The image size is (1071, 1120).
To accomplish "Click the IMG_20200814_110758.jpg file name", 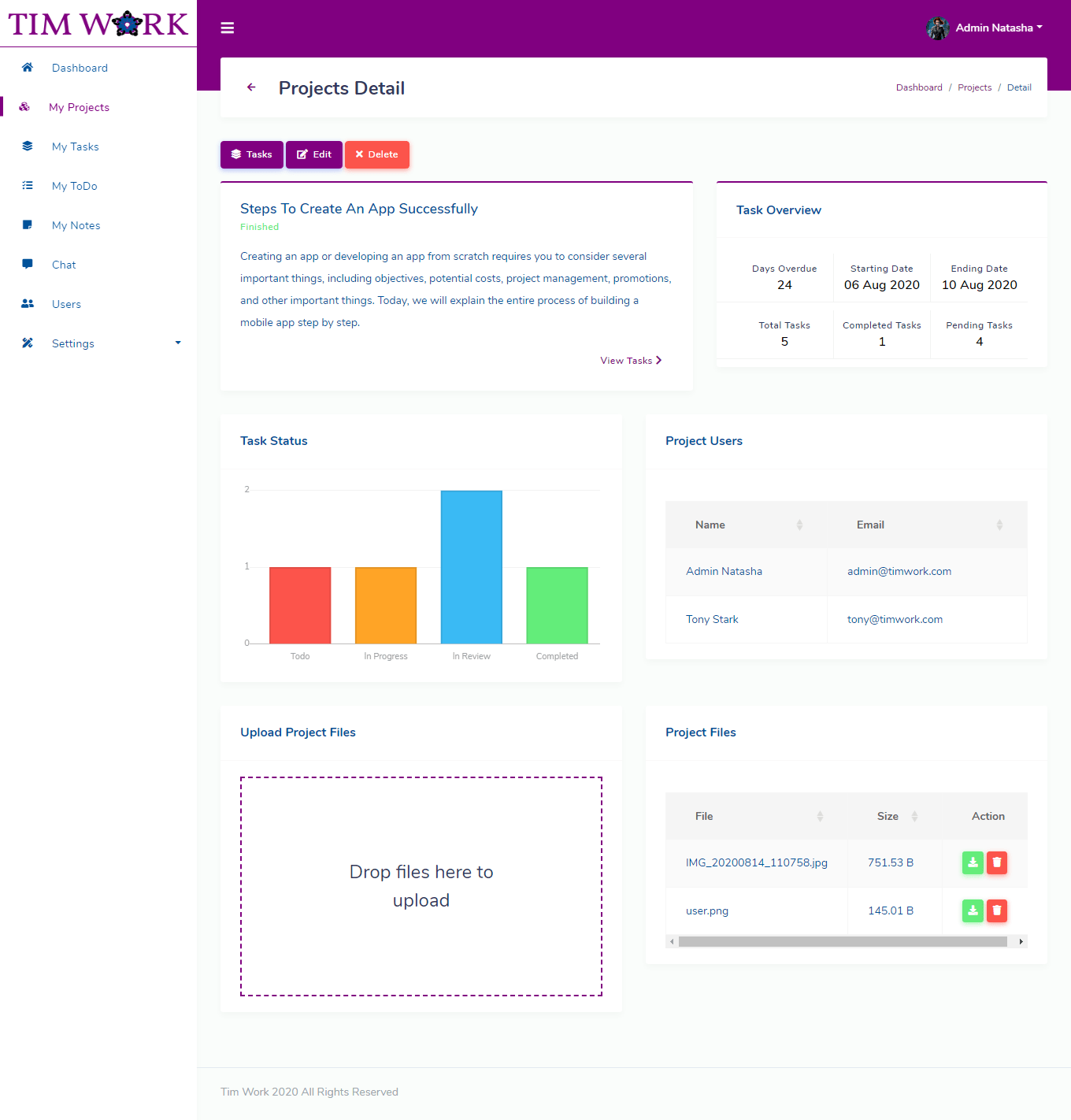I will (x=757, y=862).
